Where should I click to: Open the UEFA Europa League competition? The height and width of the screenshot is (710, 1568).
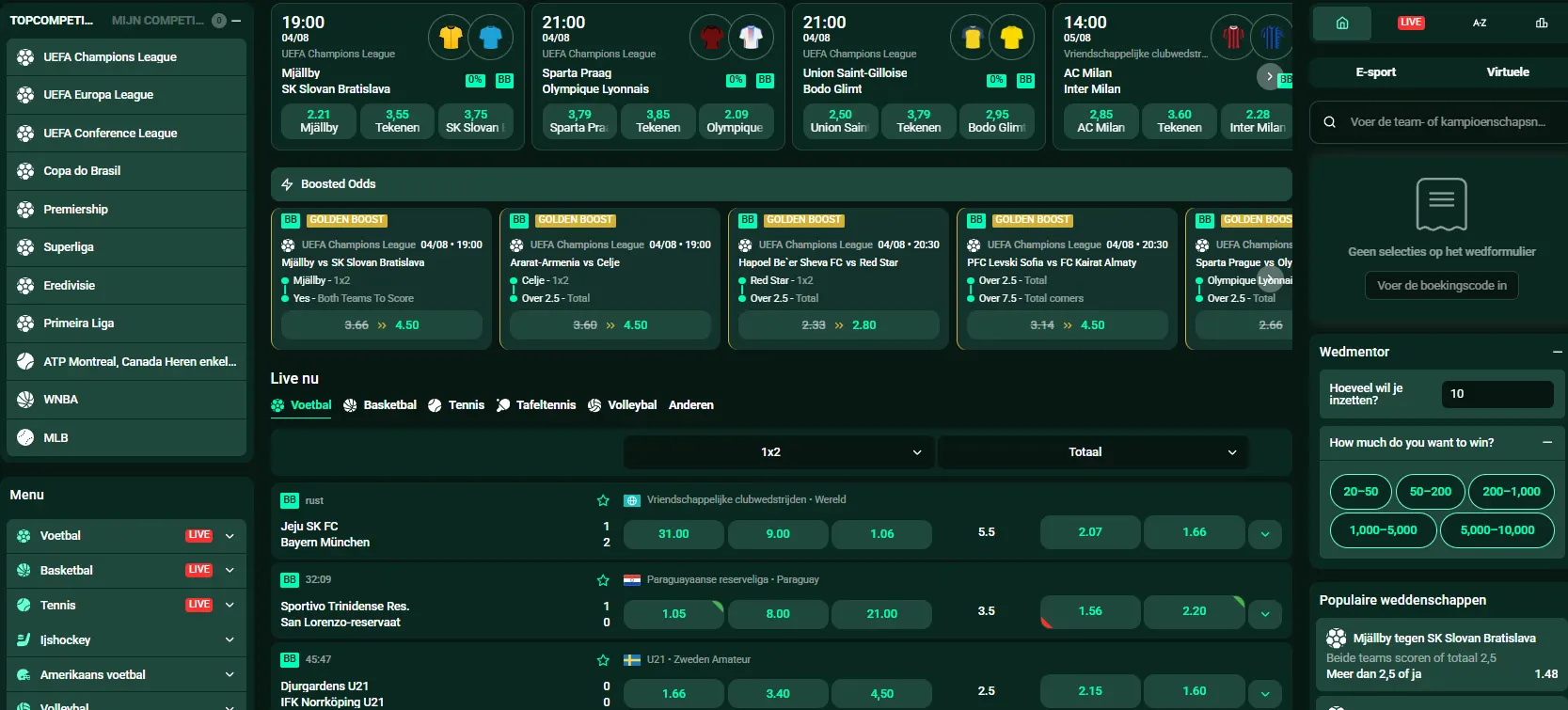click(x=126, y=95)
